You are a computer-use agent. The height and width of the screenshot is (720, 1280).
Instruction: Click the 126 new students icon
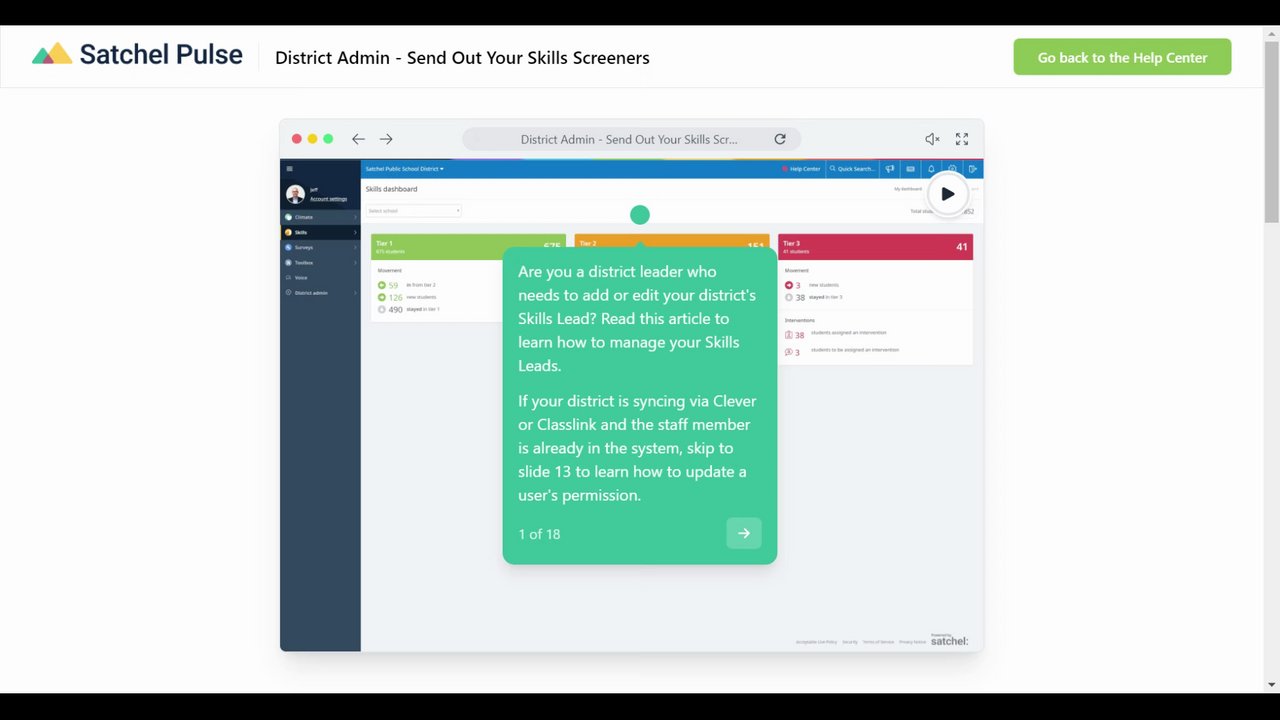click(x=382, y=297)
